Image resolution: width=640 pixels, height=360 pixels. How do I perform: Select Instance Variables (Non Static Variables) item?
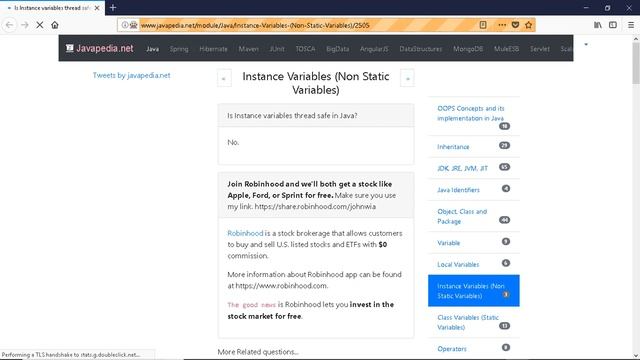point(473,291)
